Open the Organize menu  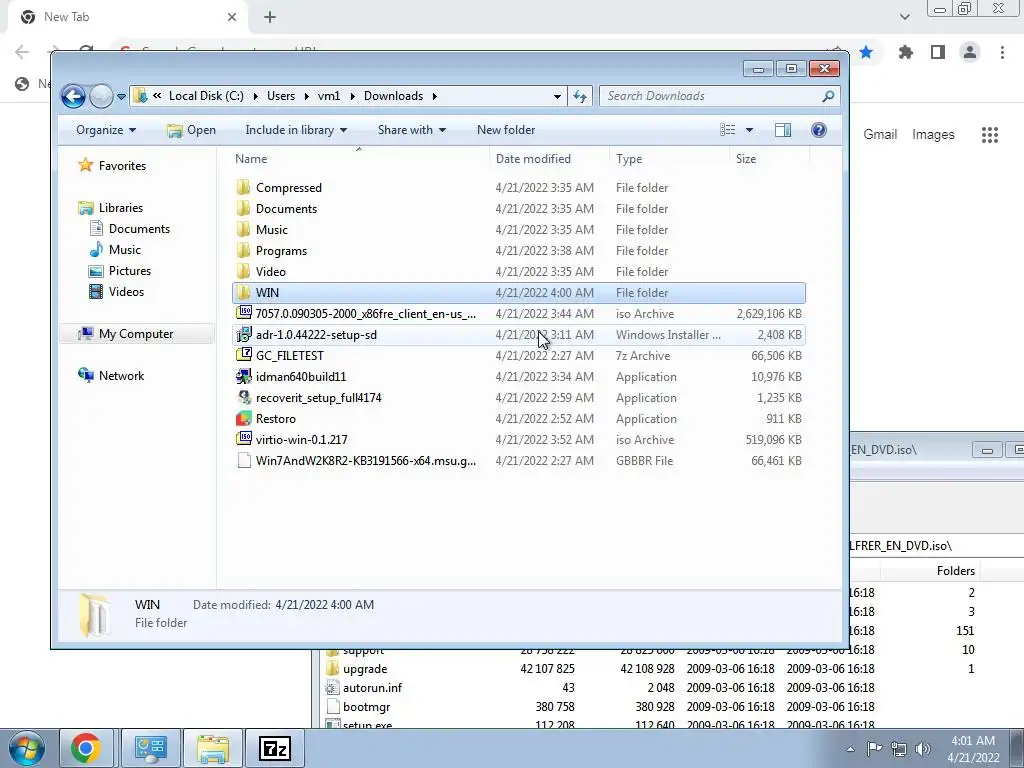(106, 130)
